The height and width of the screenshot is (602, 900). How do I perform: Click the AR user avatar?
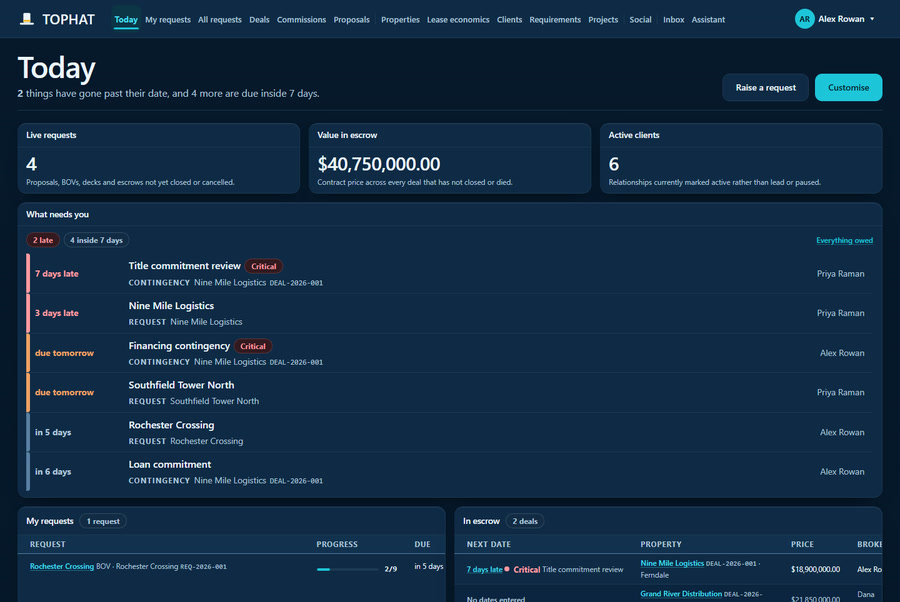point(804,19)
